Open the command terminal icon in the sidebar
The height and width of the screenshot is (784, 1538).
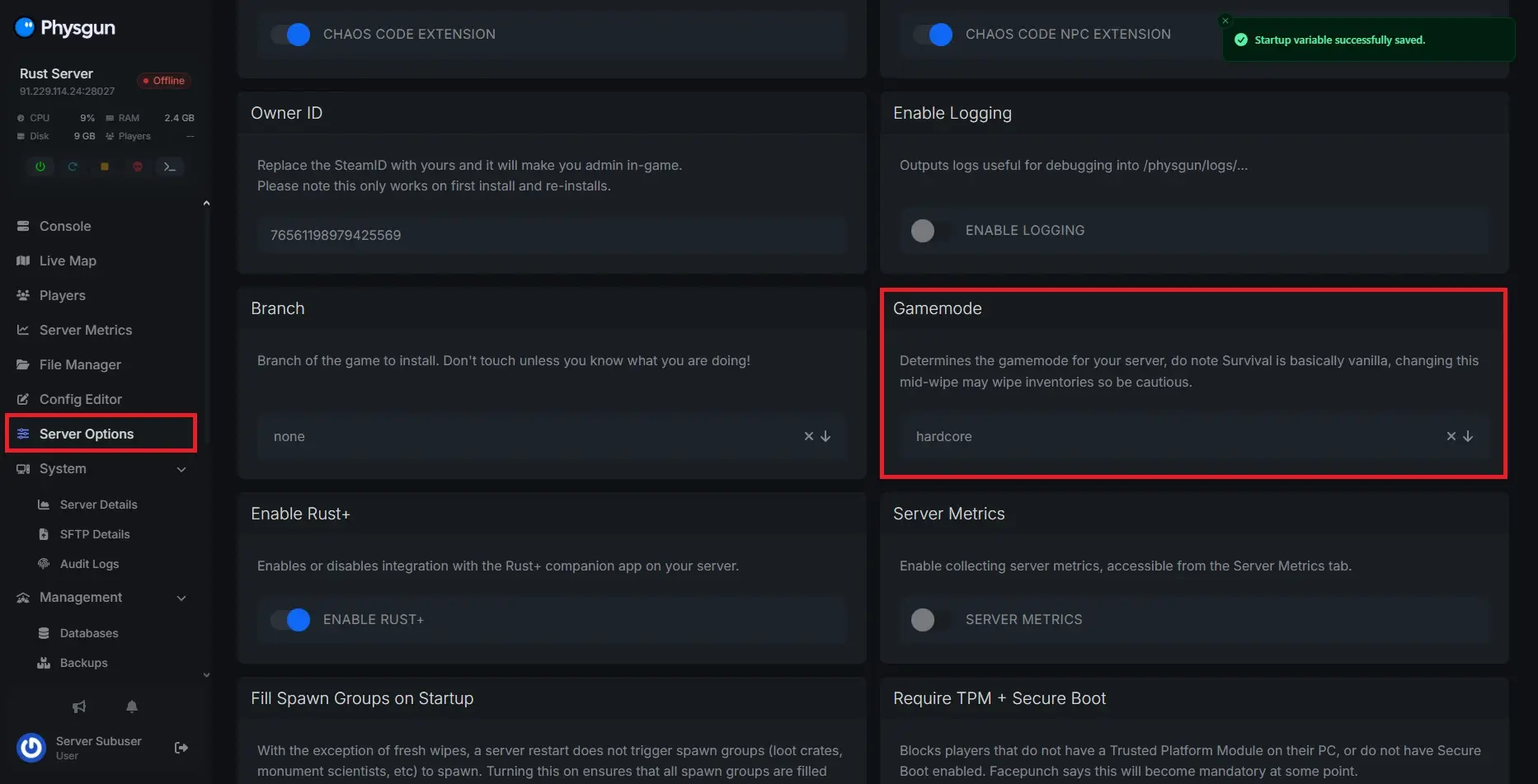(170, 167)
